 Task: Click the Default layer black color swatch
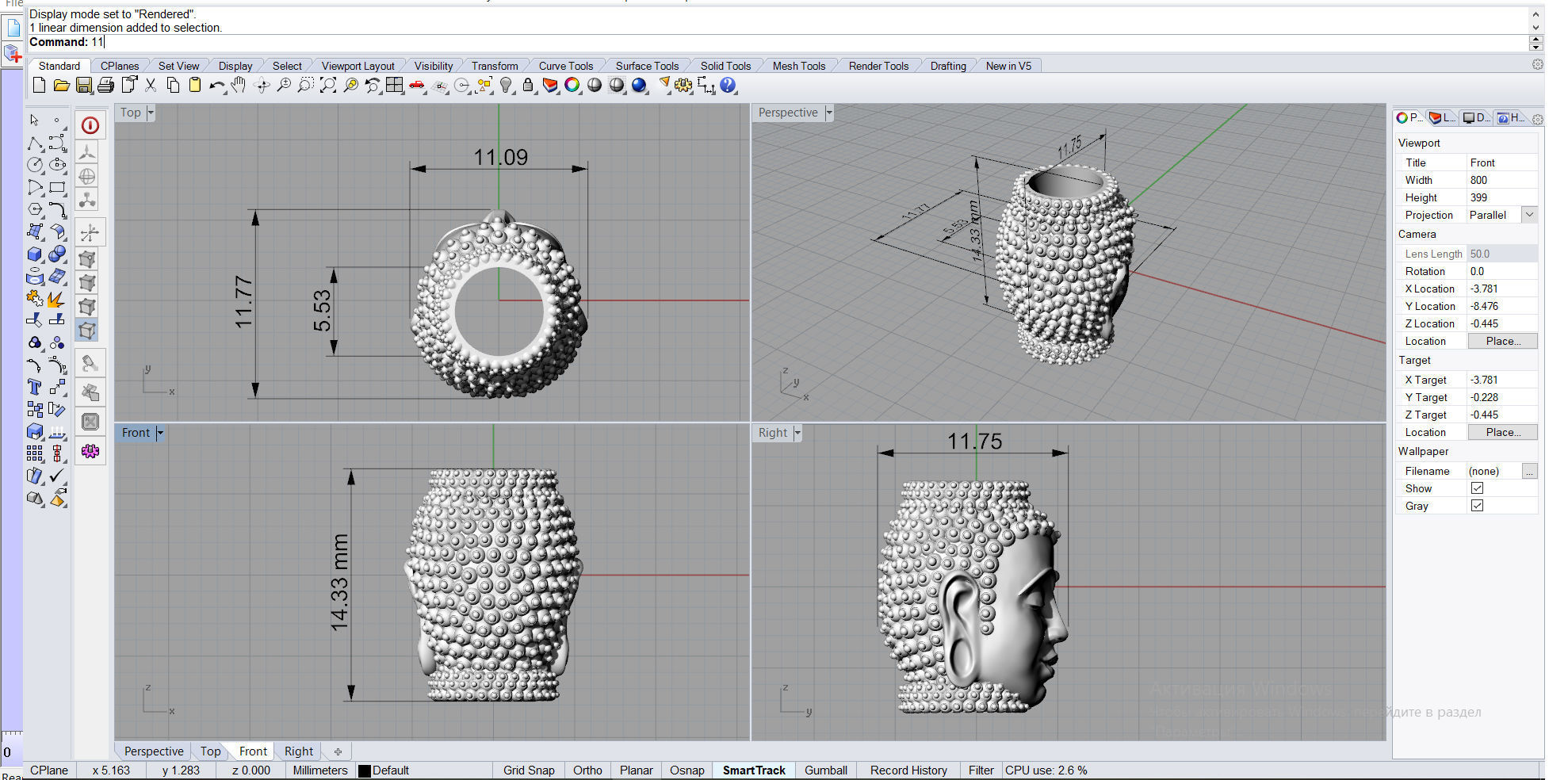[x=365, y=770]
